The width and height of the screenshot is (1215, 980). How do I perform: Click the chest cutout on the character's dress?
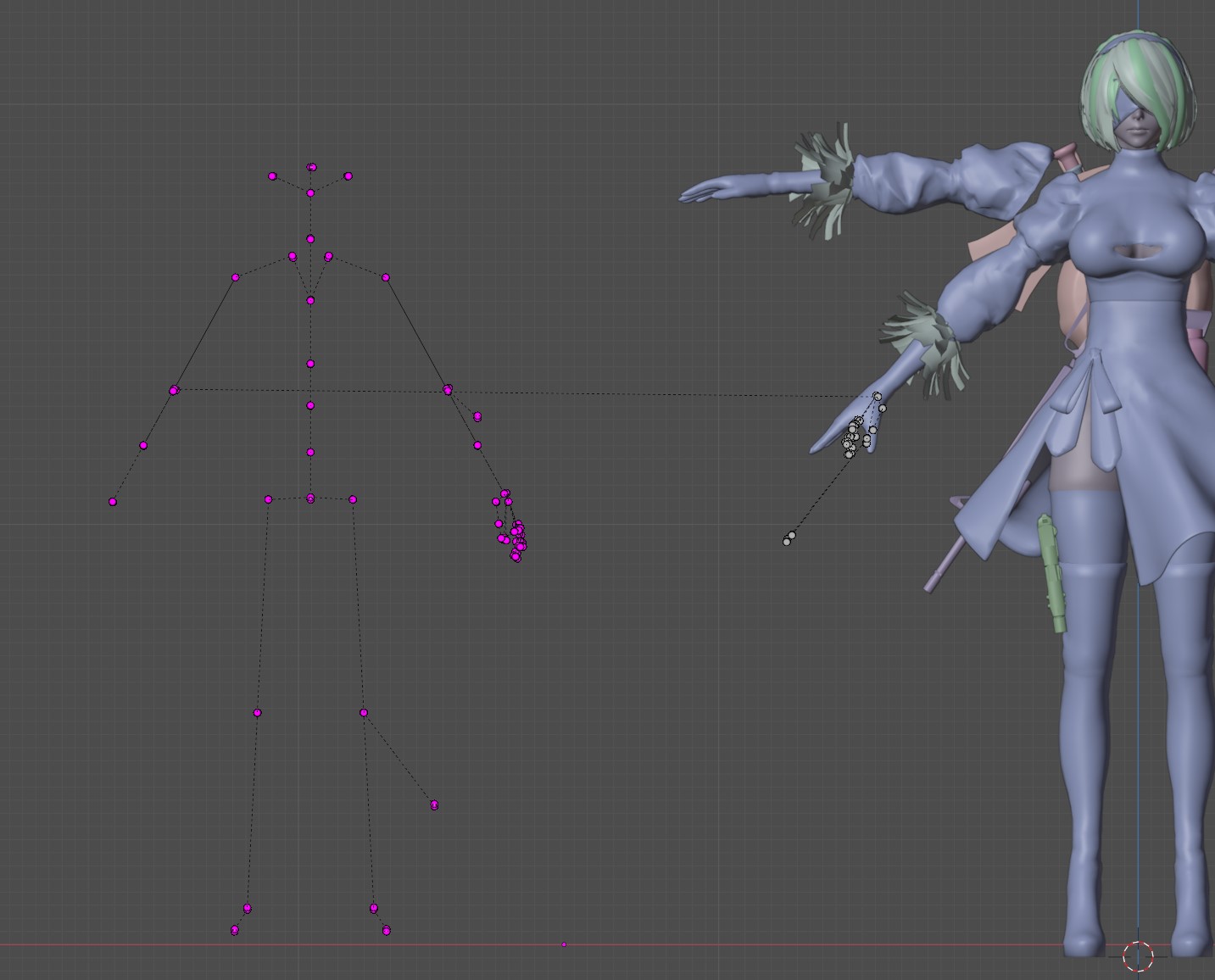1135,250
